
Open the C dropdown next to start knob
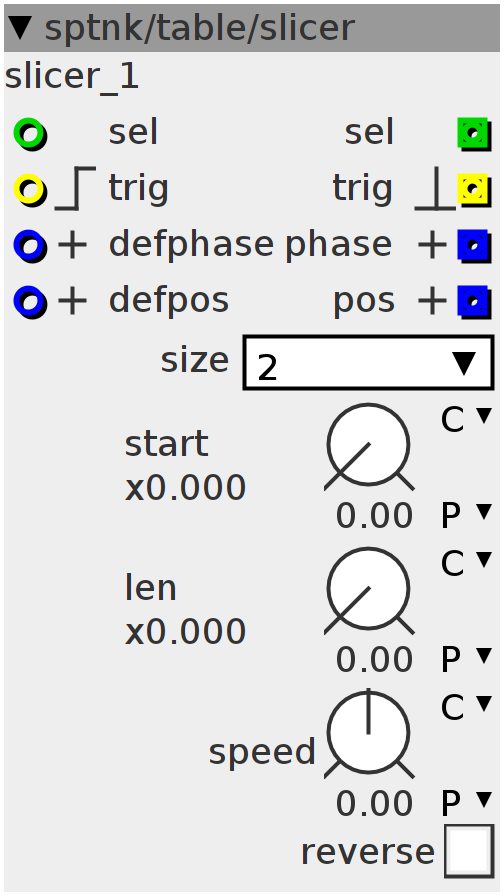point(466,419)
